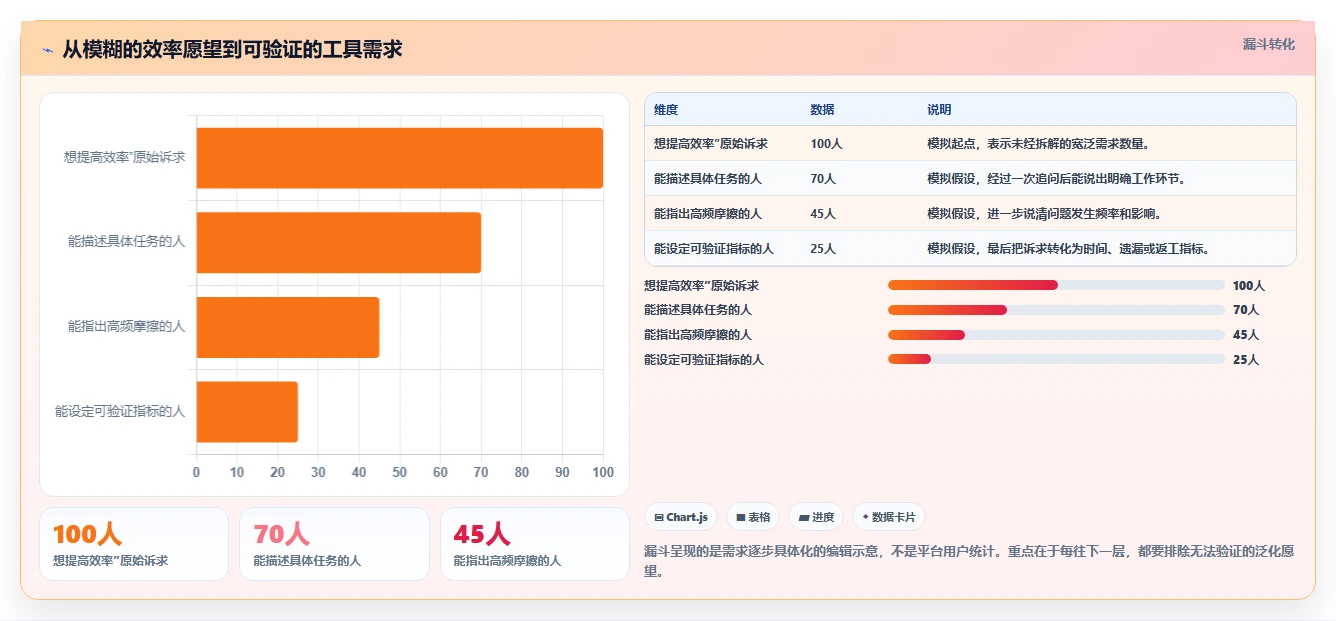The image size is (1336, 621).
Task: Click the 数据卡片 tag chip
Action: pos(889,517)
